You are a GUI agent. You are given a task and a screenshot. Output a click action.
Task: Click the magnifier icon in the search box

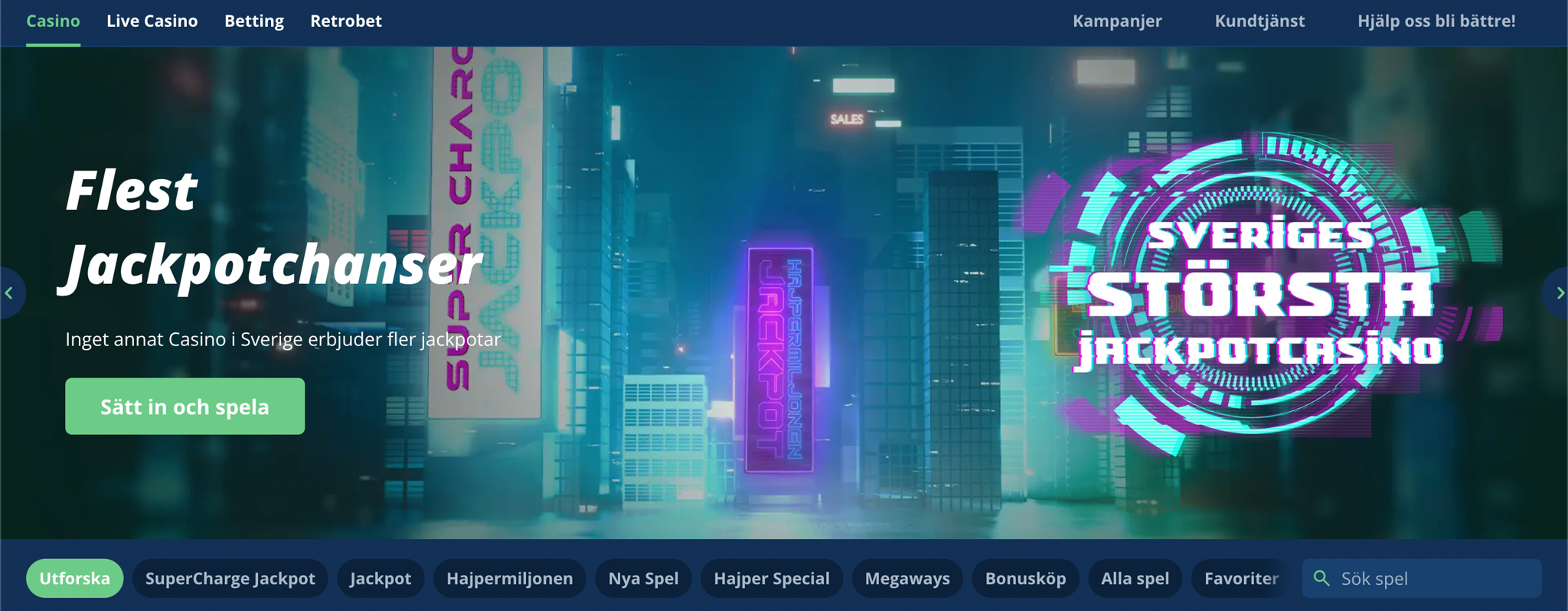pyautogui.click(x=1321, y=578)
